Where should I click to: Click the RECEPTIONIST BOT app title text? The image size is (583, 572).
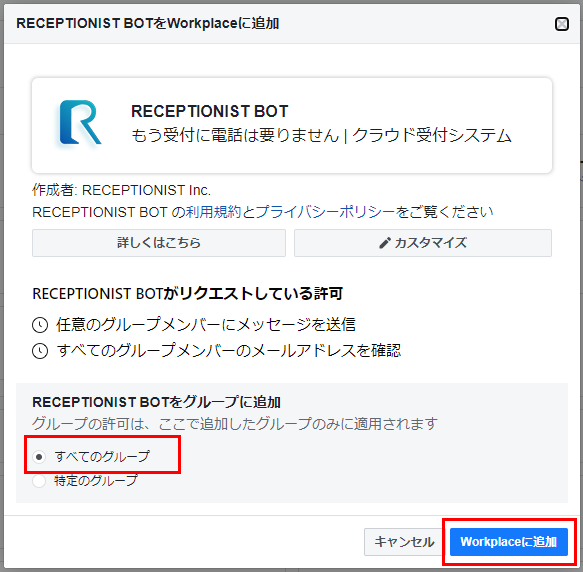210,111
